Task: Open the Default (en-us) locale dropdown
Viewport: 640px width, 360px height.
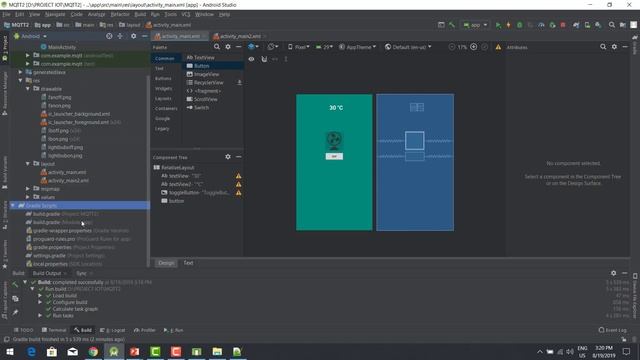Action: coord(408,47)
